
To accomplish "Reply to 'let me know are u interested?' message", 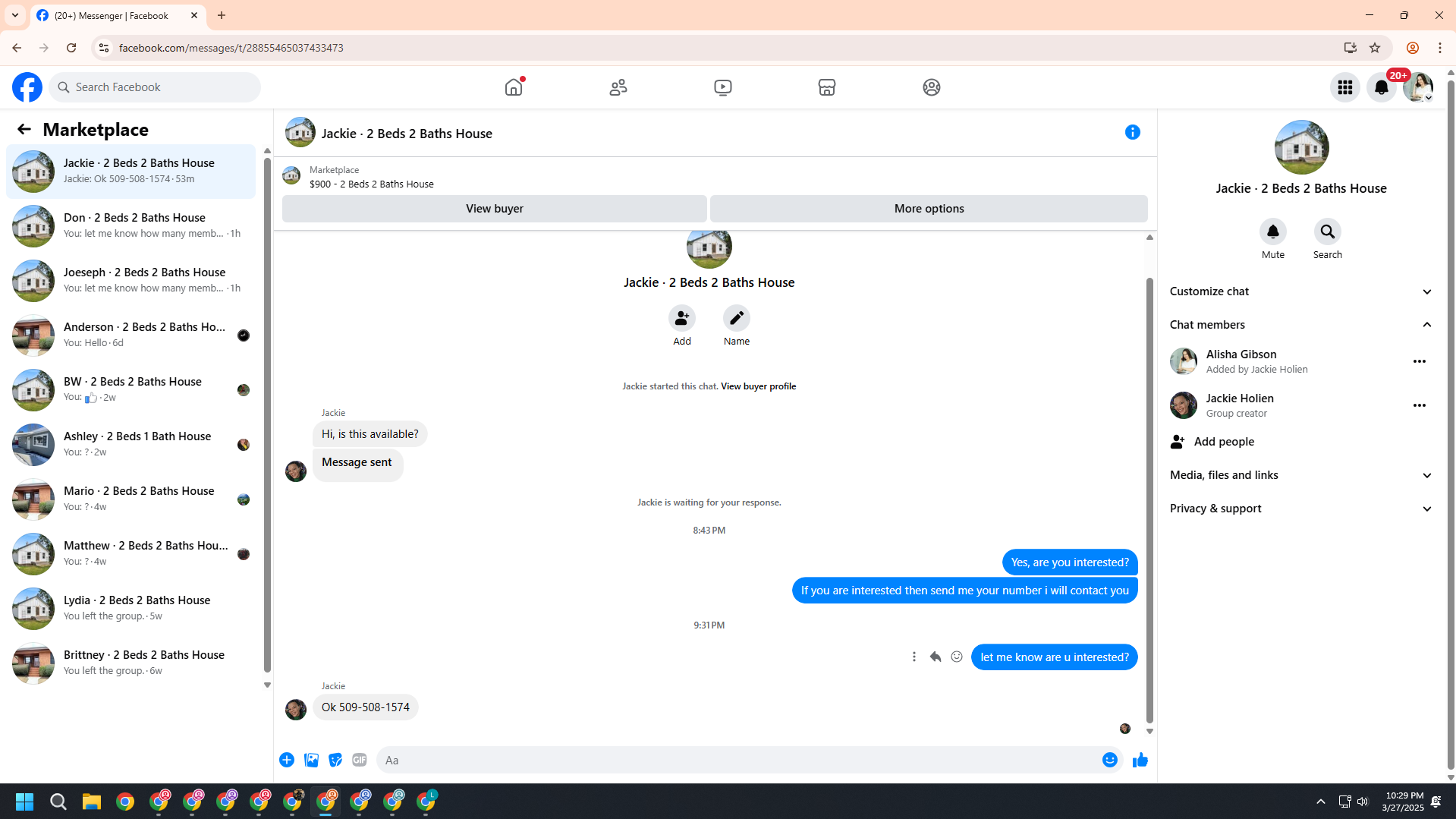I will click(936, 657).
